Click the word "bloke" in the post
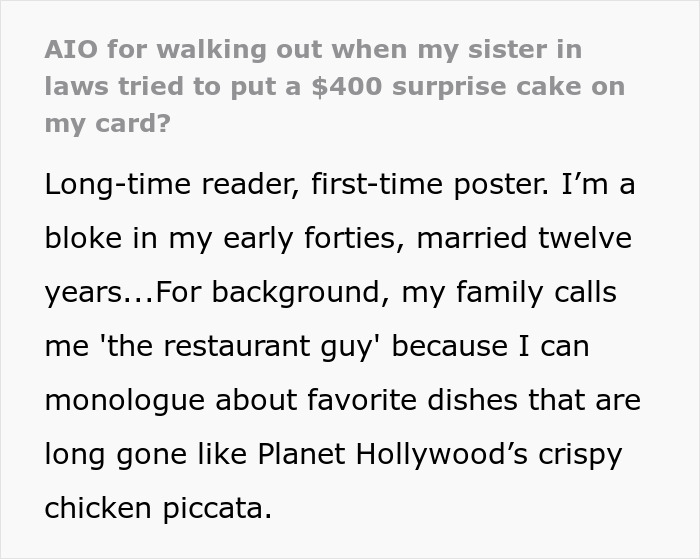The height and width of the screenshot is (559, 700). (x=83, y=238)
